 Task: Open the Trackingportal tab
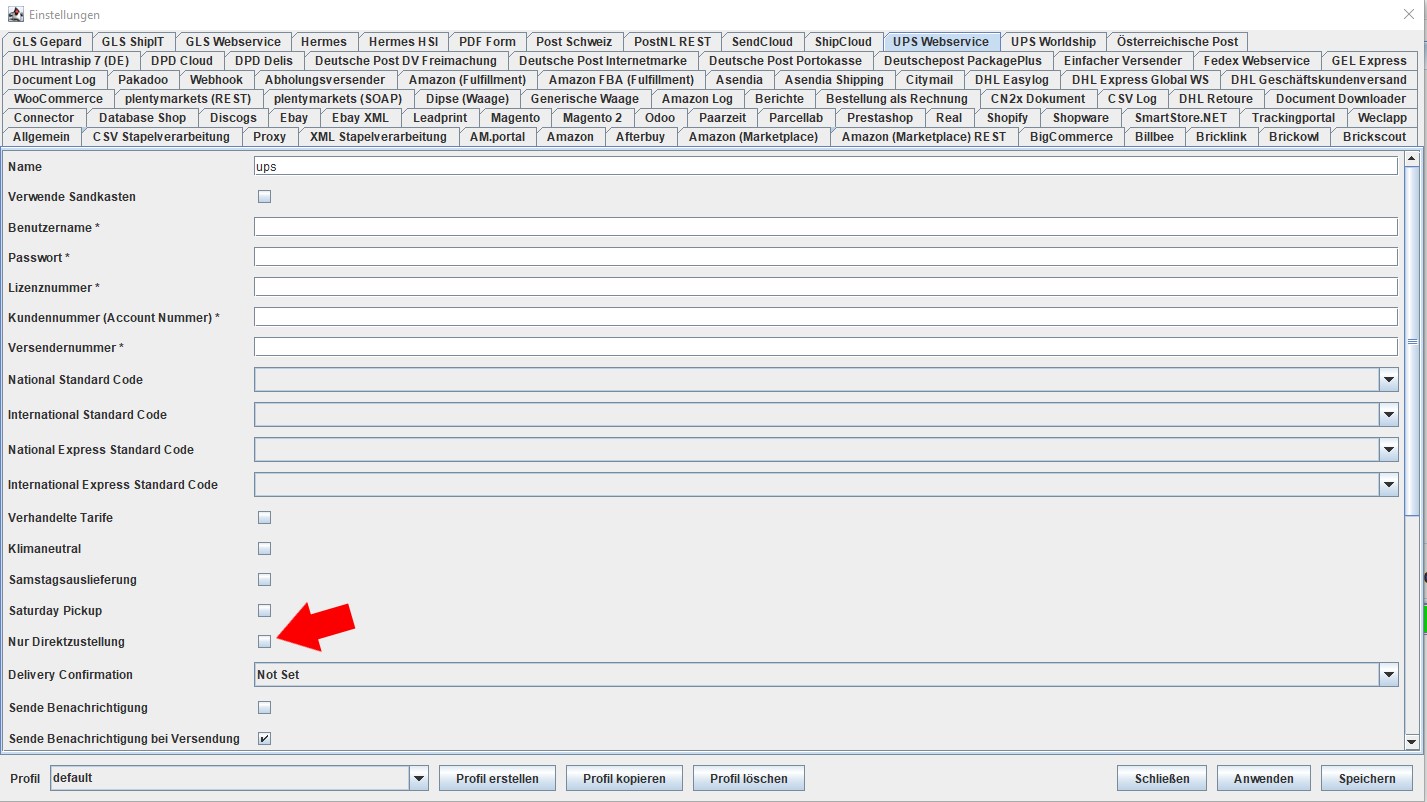pos(1293,118)
